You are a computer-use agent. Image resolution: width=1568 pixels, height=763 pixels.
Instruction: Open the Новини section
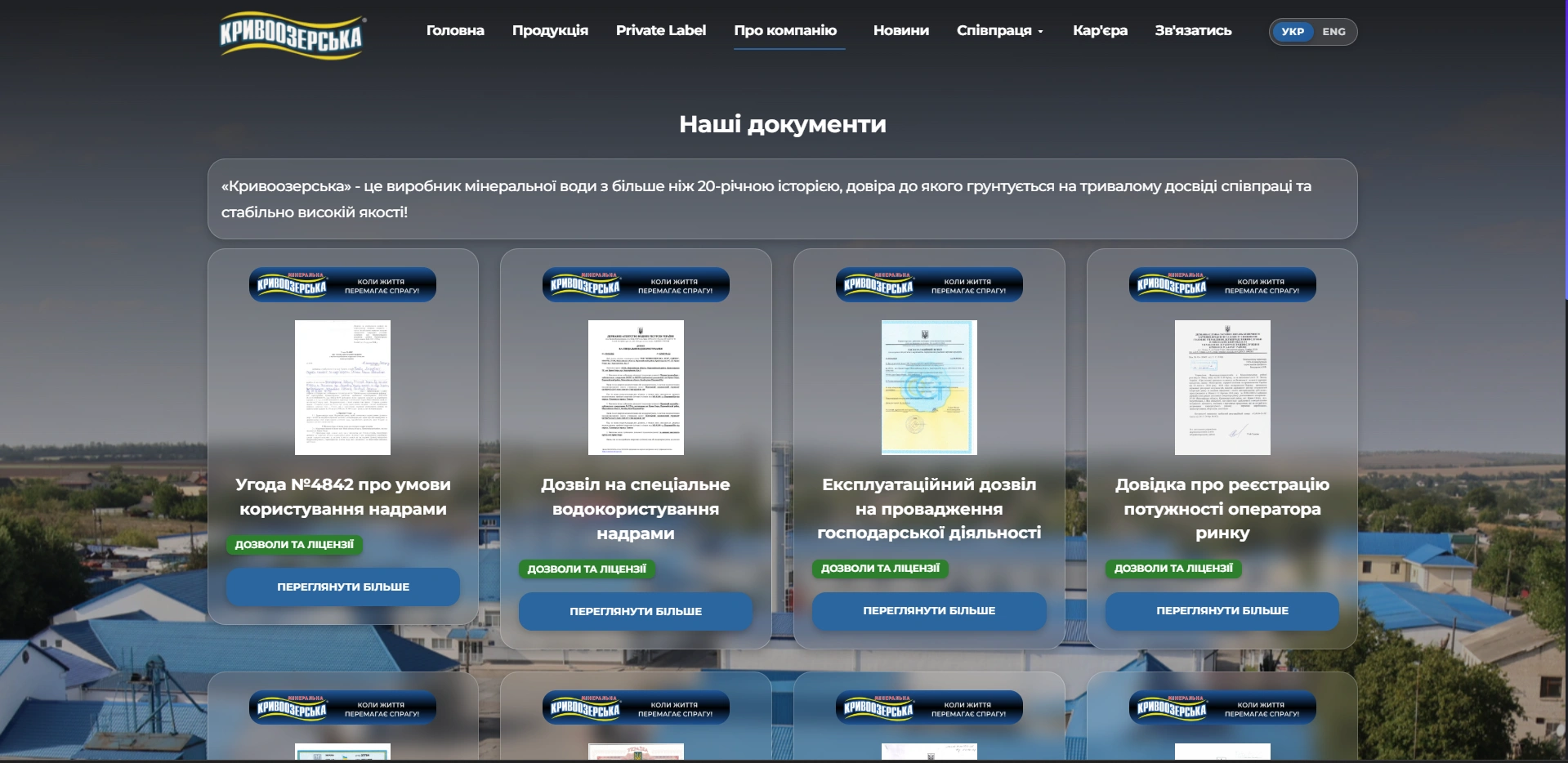point(901,30)
